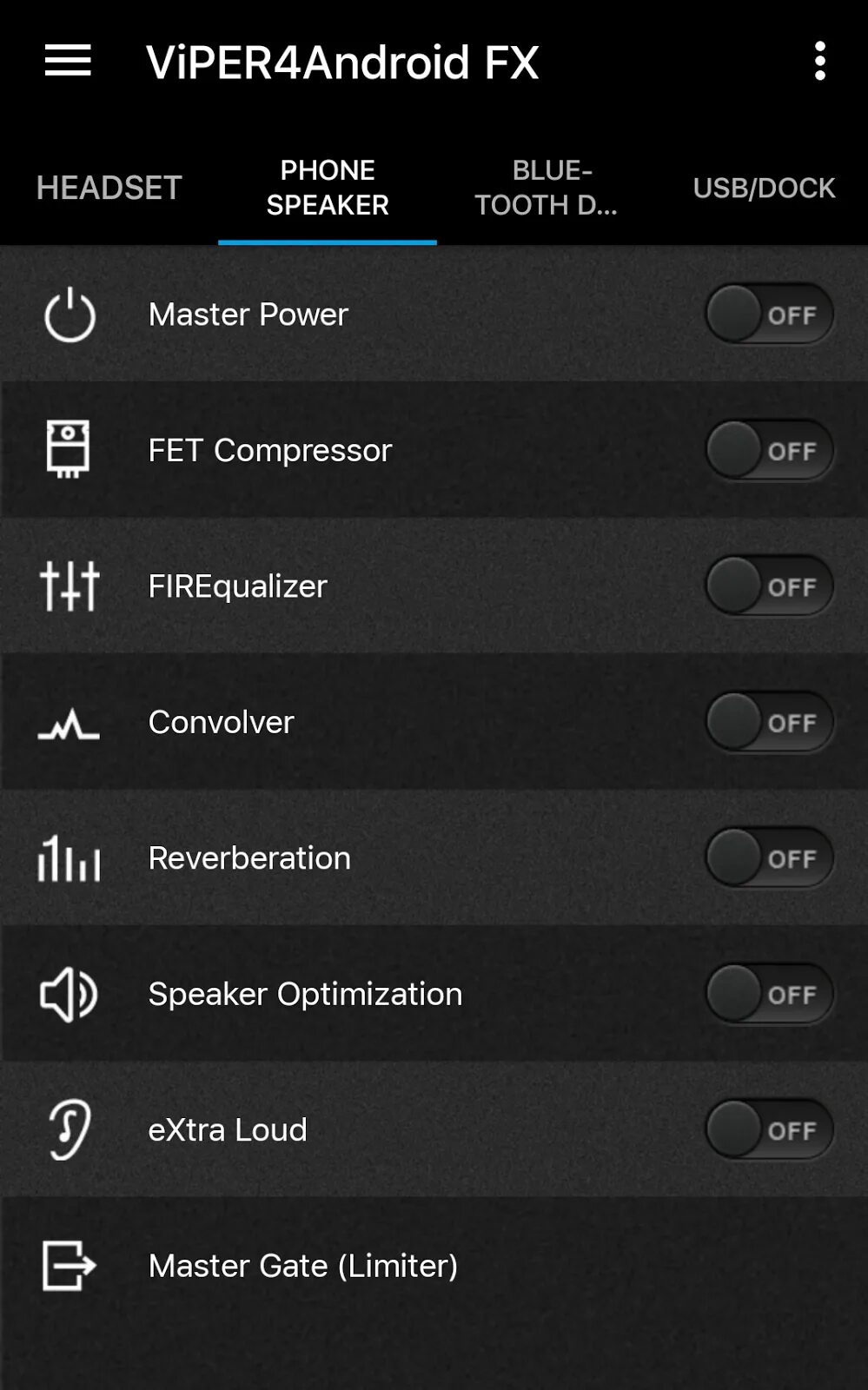Tap the Convolver waveform icon
868x1390 pixels.
pyautogui.click(x=69, y=723)
